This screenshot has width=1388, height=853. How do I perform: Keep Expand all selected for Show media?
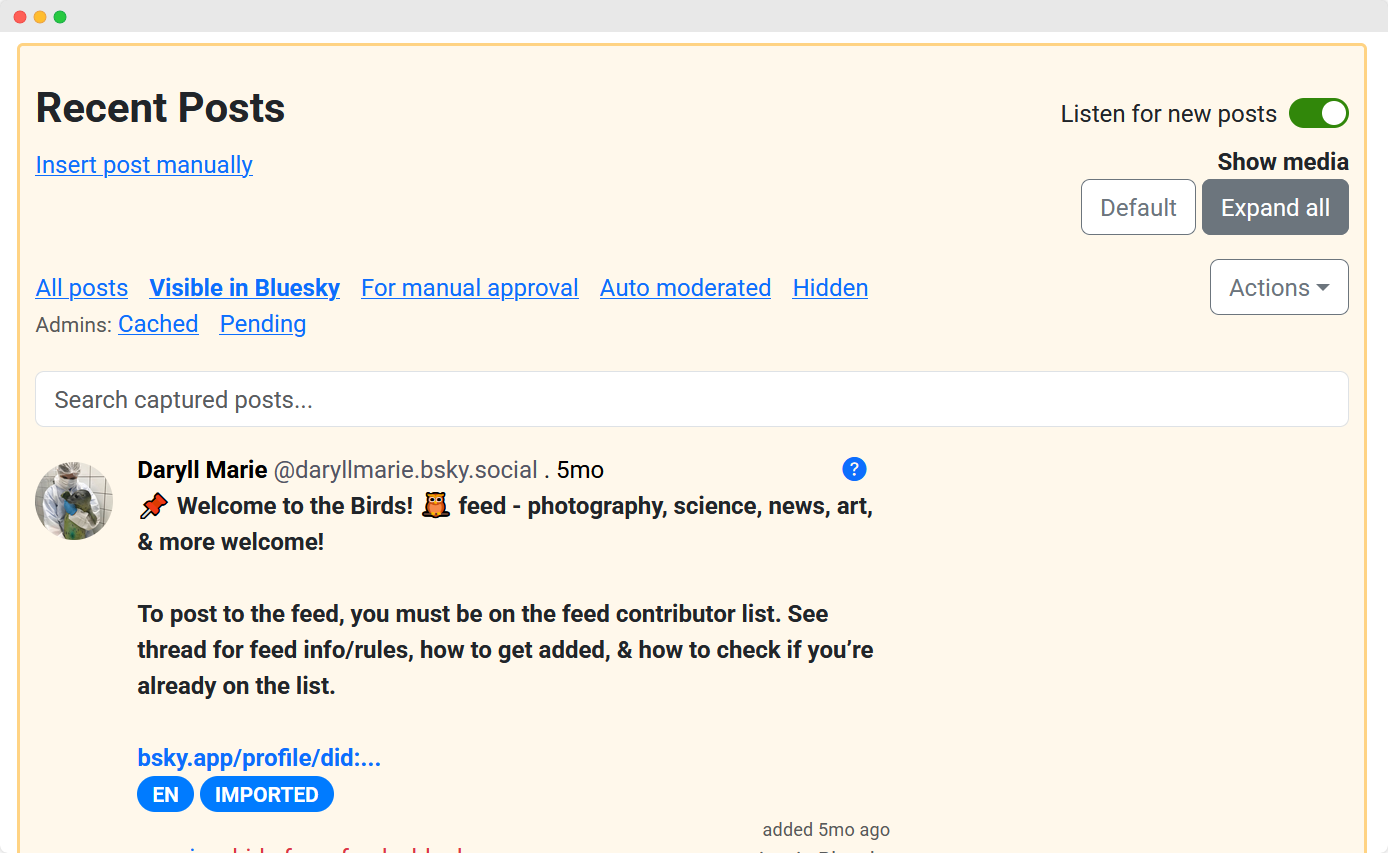coord(1275,207)
